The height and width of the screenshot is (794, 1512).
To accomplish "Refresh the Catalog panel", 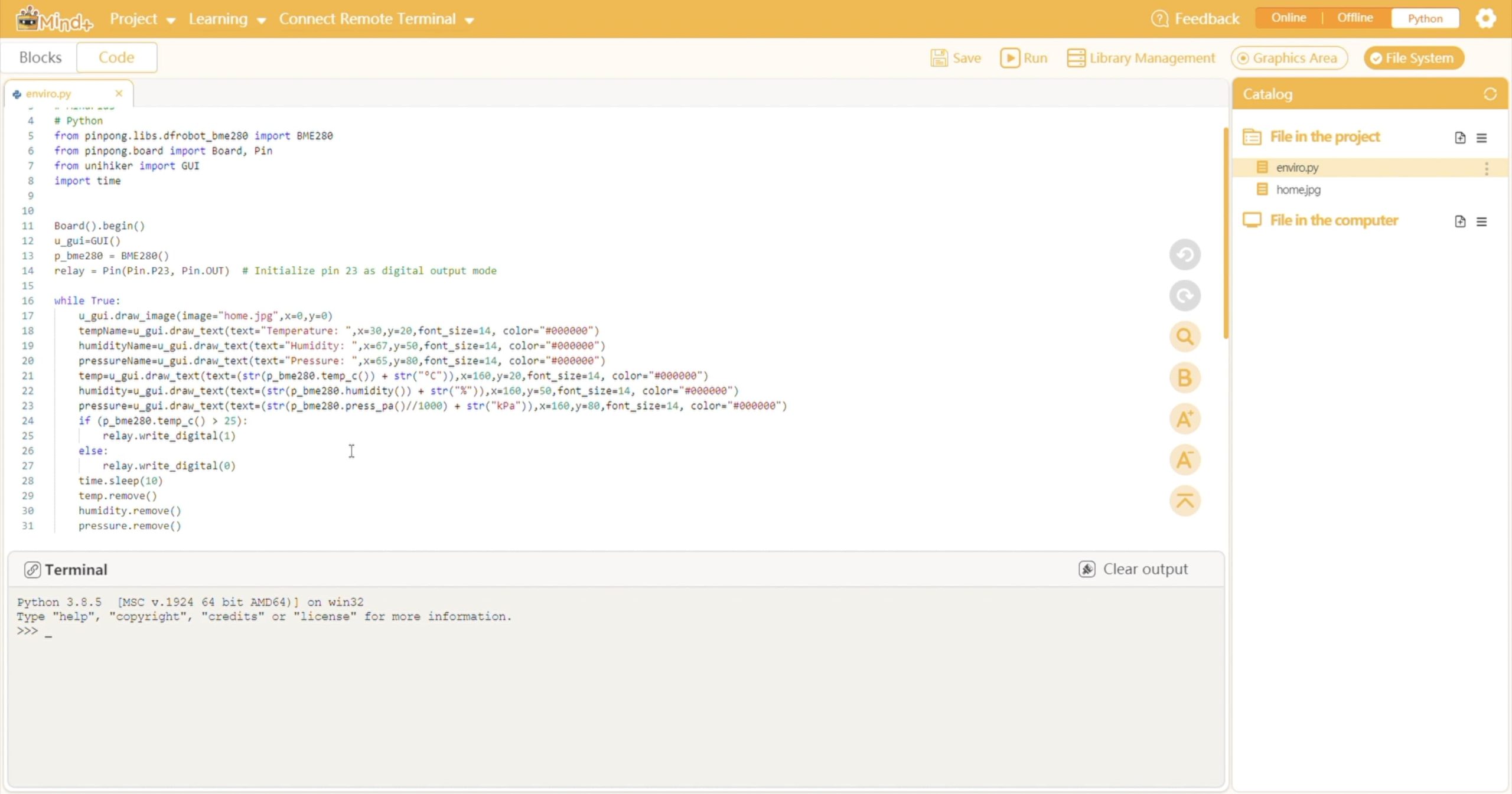I will click(1490, 94).
